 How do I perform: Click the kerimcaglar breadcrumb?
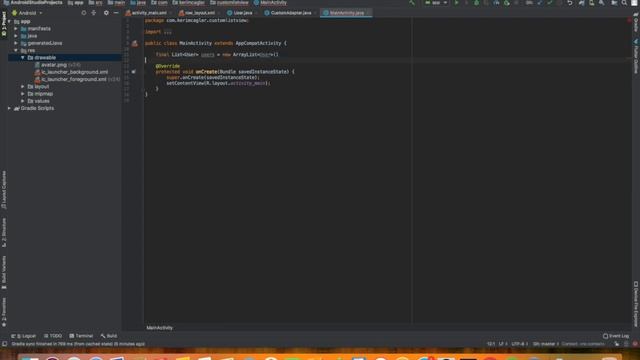coord(189,2)
